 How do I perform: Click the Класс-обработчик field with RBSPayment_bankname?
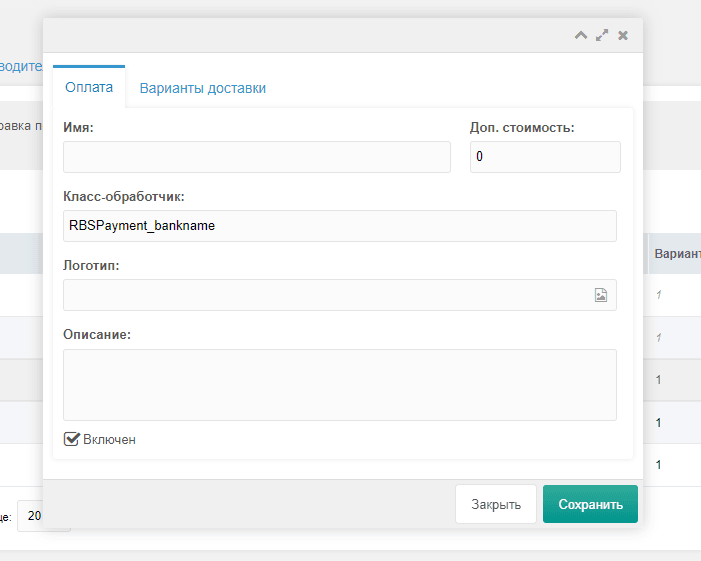(340, 226)
